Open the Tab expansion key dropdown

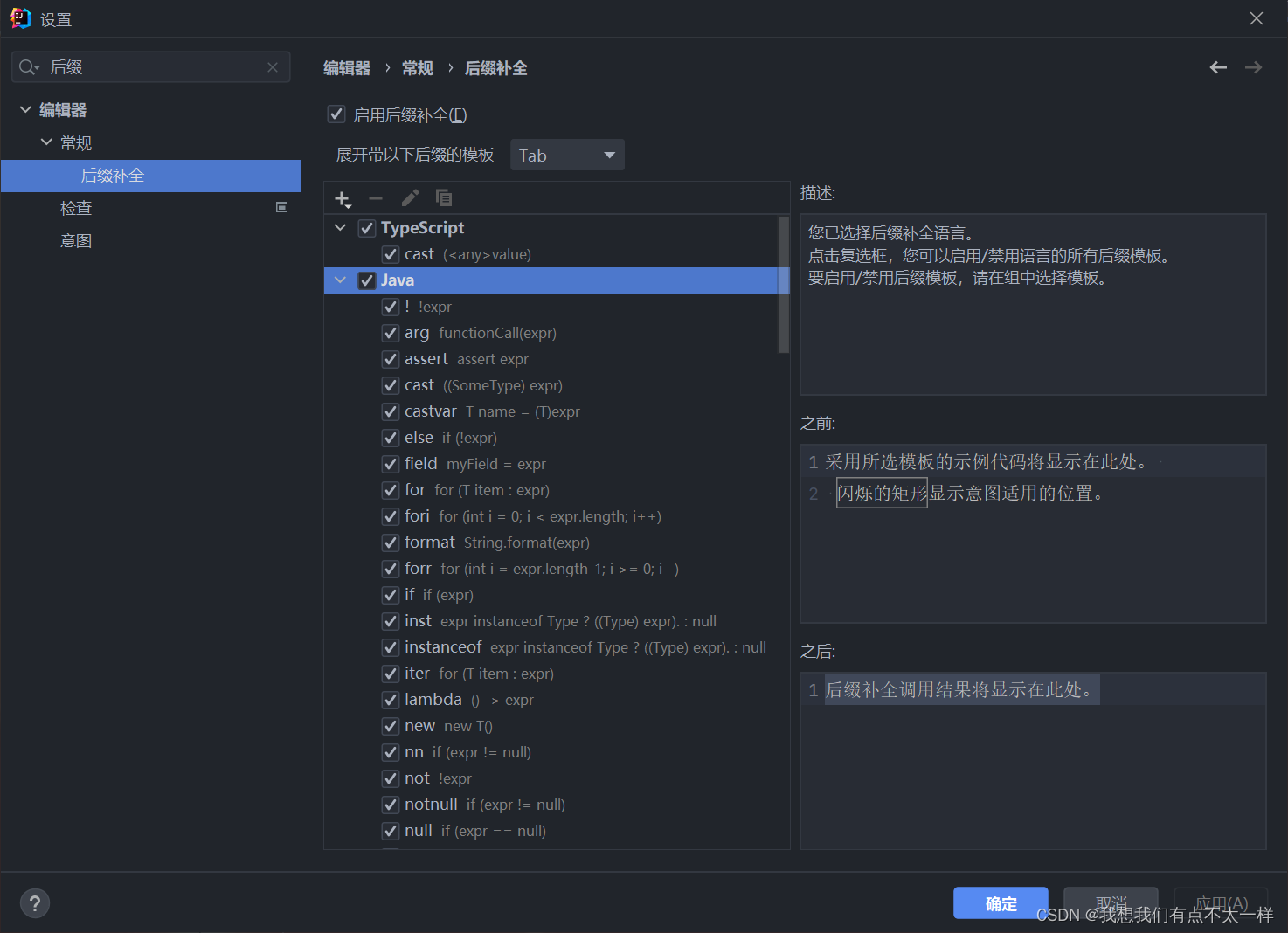(x=567, y=155)
